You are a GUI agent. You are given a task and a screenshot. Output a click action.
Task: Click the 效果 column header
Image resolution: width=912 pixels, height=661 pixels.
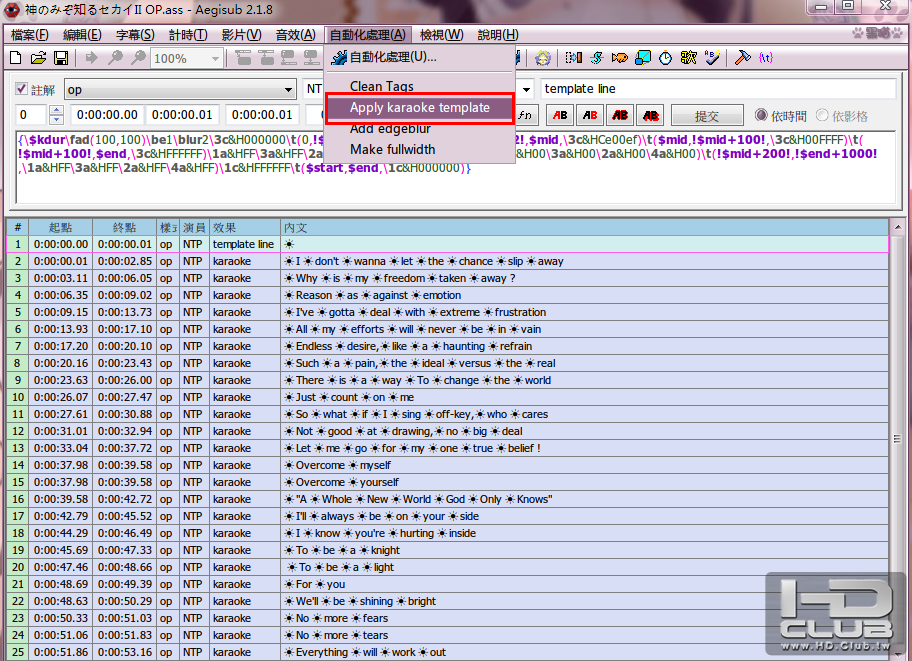(x=244, y=228)
